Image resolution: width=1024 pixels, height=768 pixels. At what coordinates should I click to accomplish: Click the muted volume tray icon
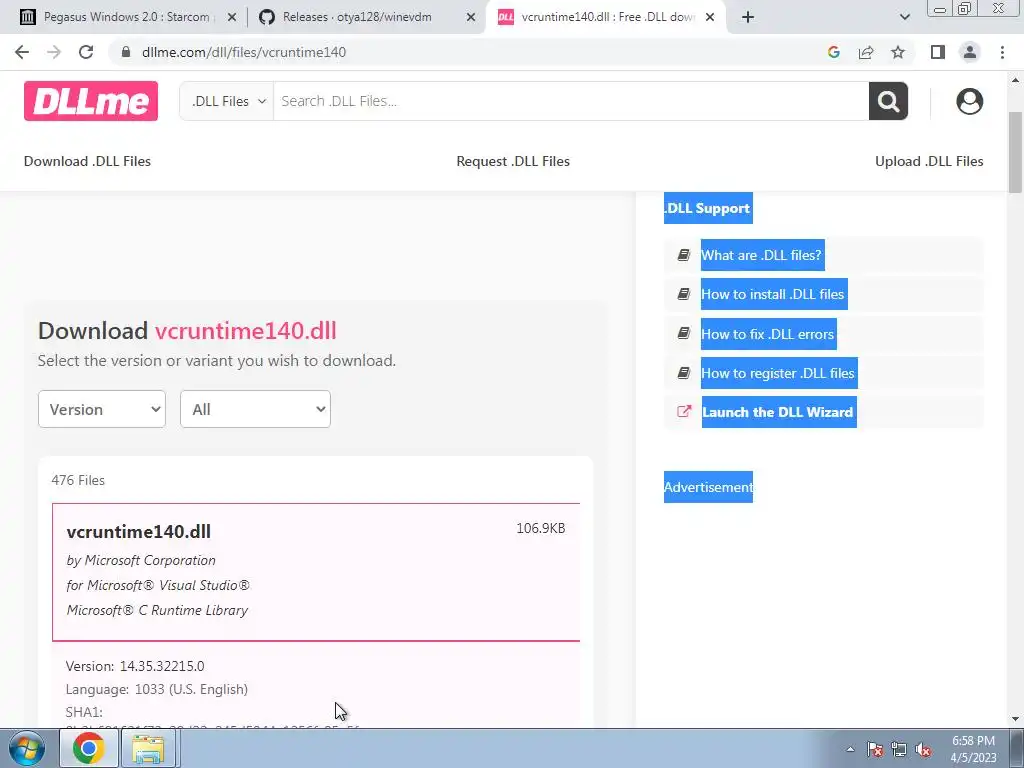[923, 749]
